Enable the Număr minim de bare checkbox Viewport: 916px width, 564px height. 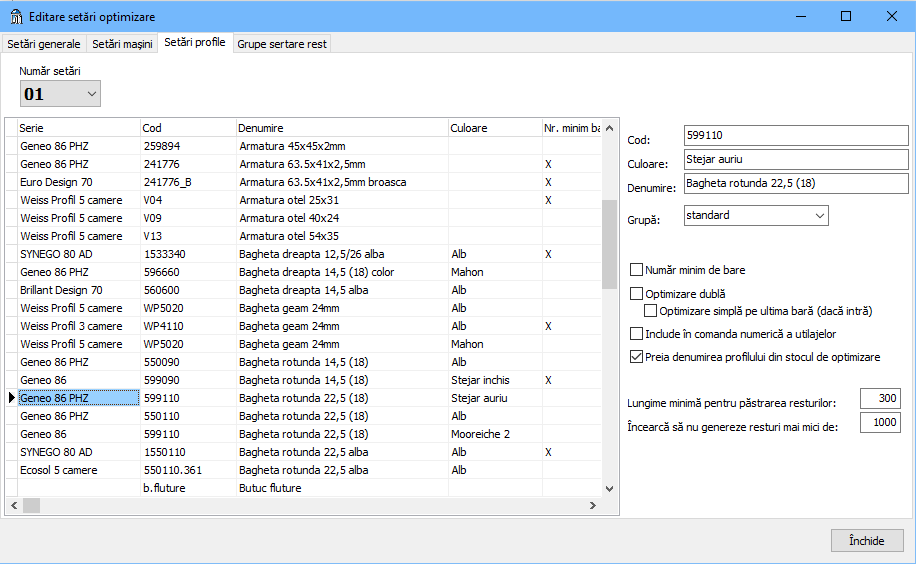click(x=637, y=270)
